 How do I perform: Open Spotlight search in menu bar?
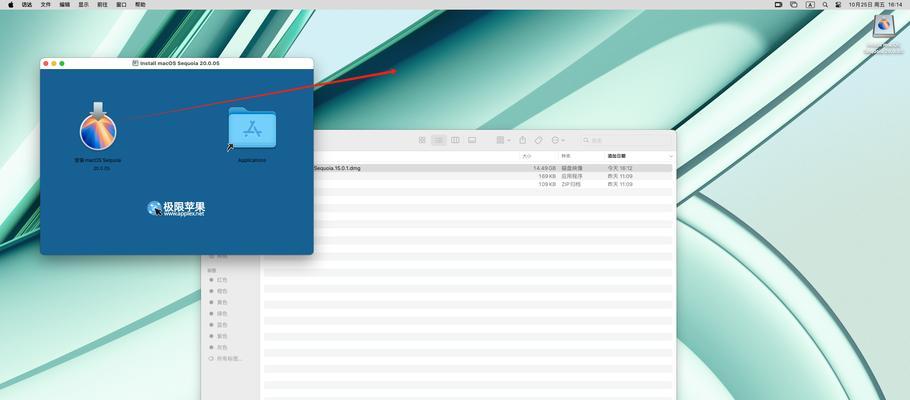[x=825, y=4]
